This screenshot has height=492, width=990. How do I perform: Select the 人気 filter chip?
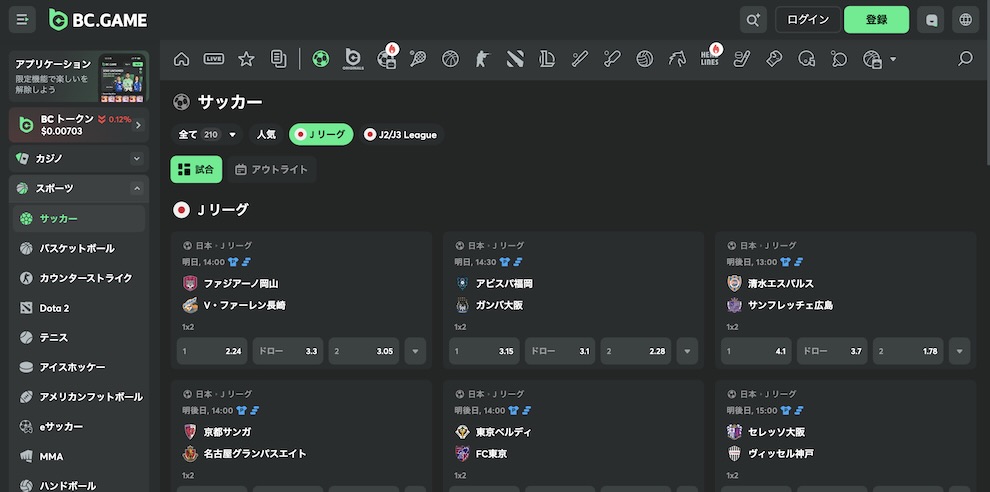coord(266,135)
